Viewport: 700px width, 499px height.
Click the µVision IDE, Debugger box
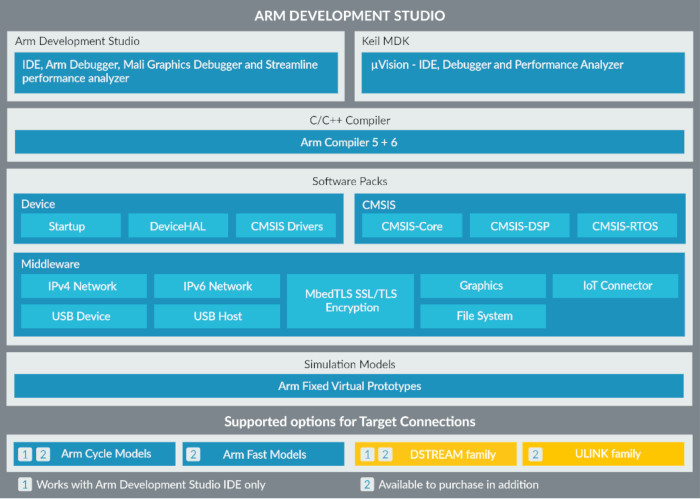tap(523, 73)
